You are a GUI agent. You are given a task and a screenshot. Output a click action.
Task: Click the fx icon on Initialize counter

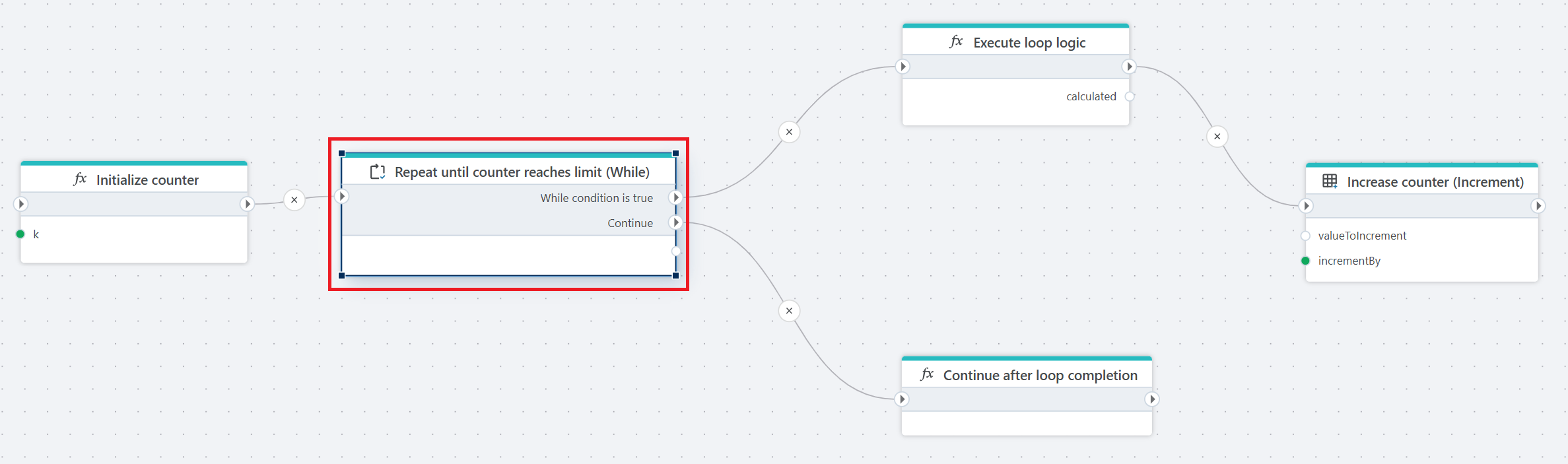click(80, 180)
